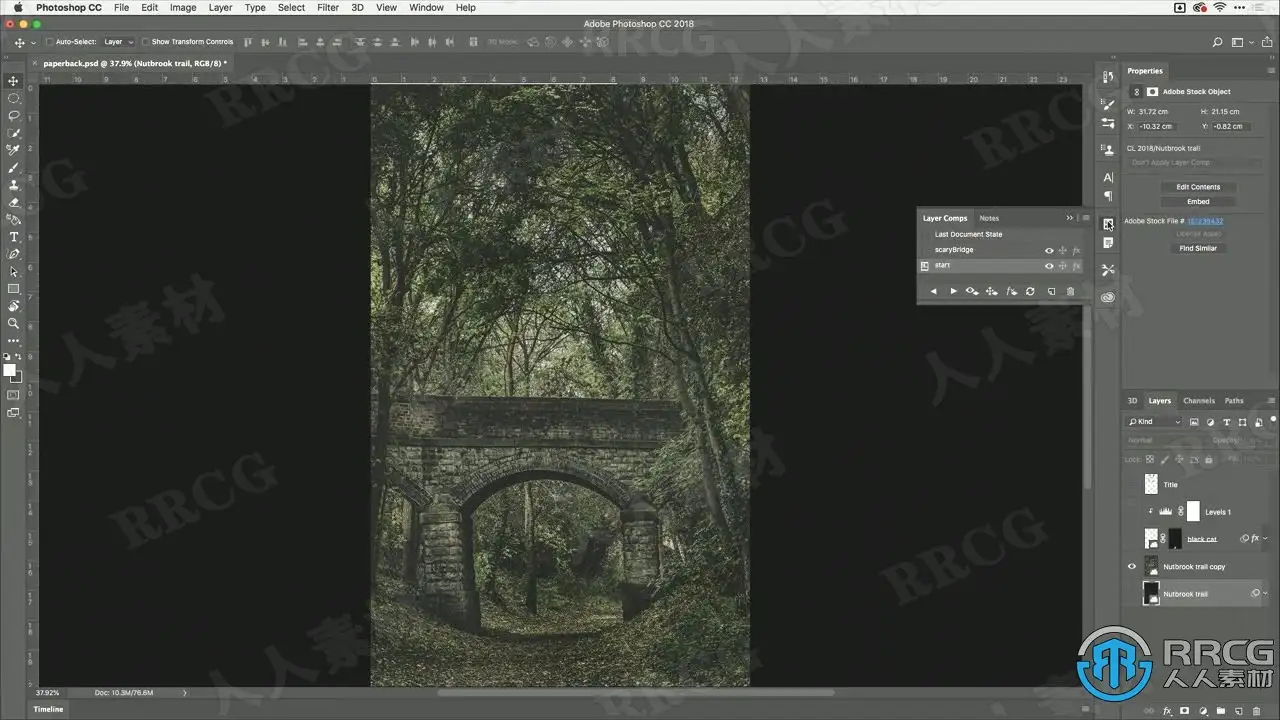Open search in the options bar

pos(1217,42)
